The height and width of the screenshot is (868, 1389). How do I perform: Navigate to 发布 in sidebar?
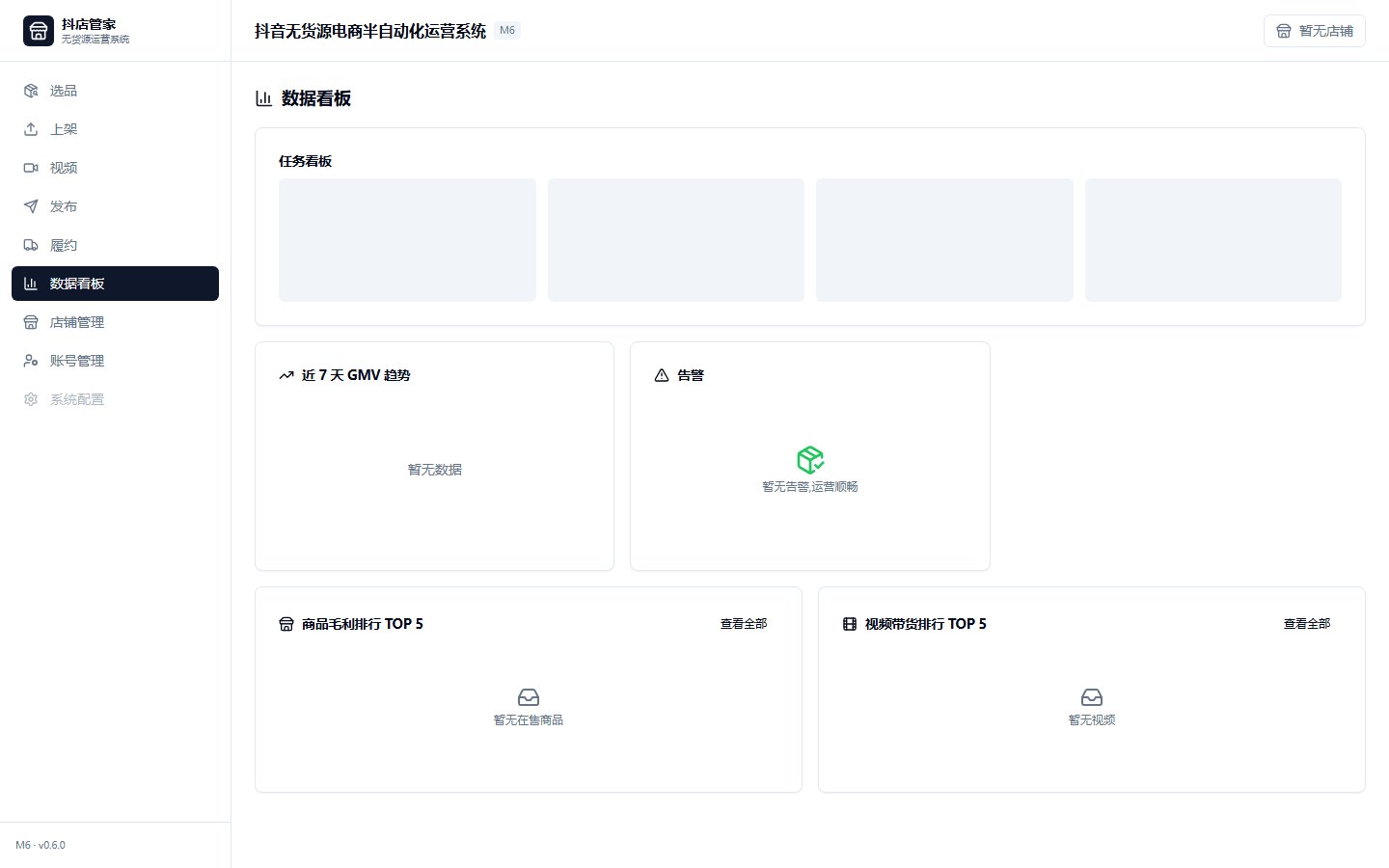(x=115, y=206)
